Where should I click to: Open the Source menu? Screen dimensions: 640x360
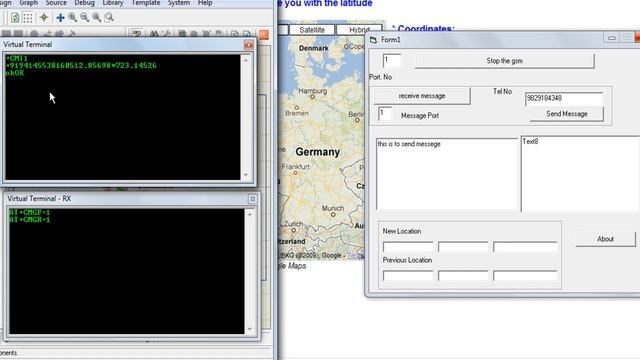(x=56, y=3)
